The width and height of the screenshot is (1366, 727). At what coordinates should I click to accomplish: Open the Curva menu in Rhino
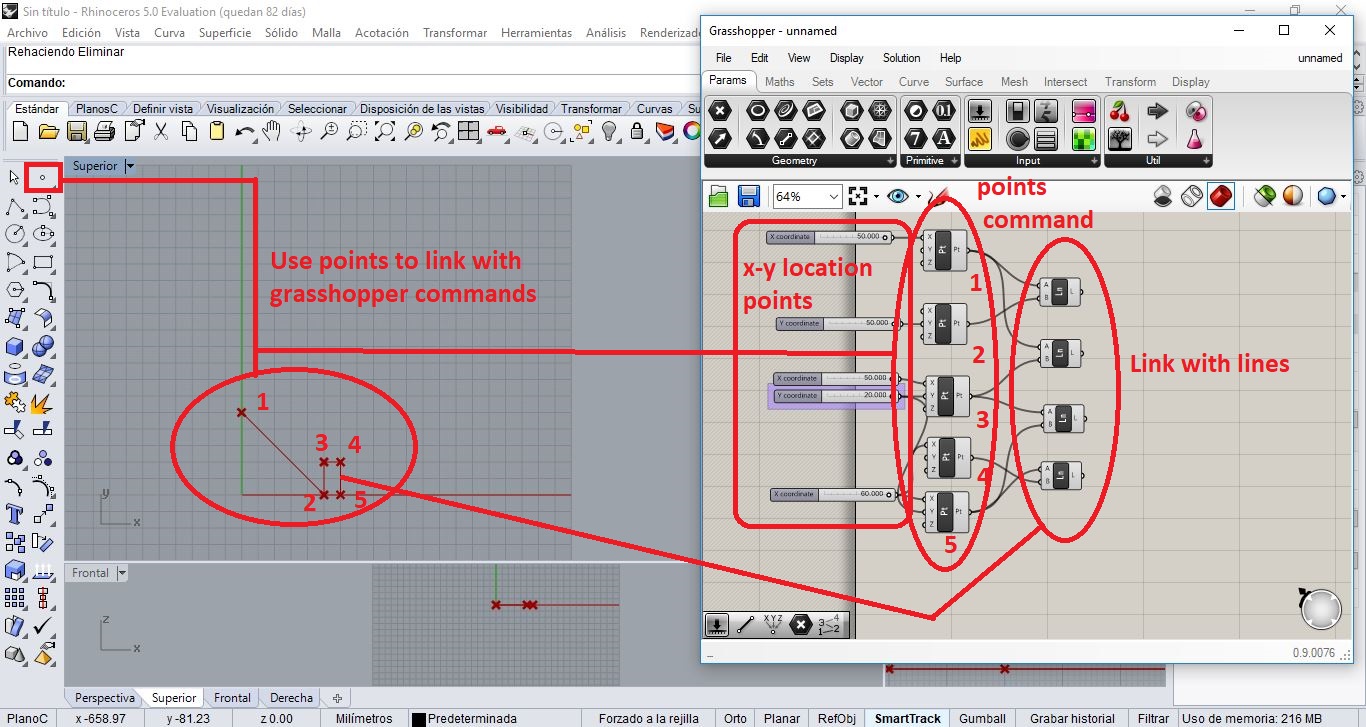(x=169, y=33)
